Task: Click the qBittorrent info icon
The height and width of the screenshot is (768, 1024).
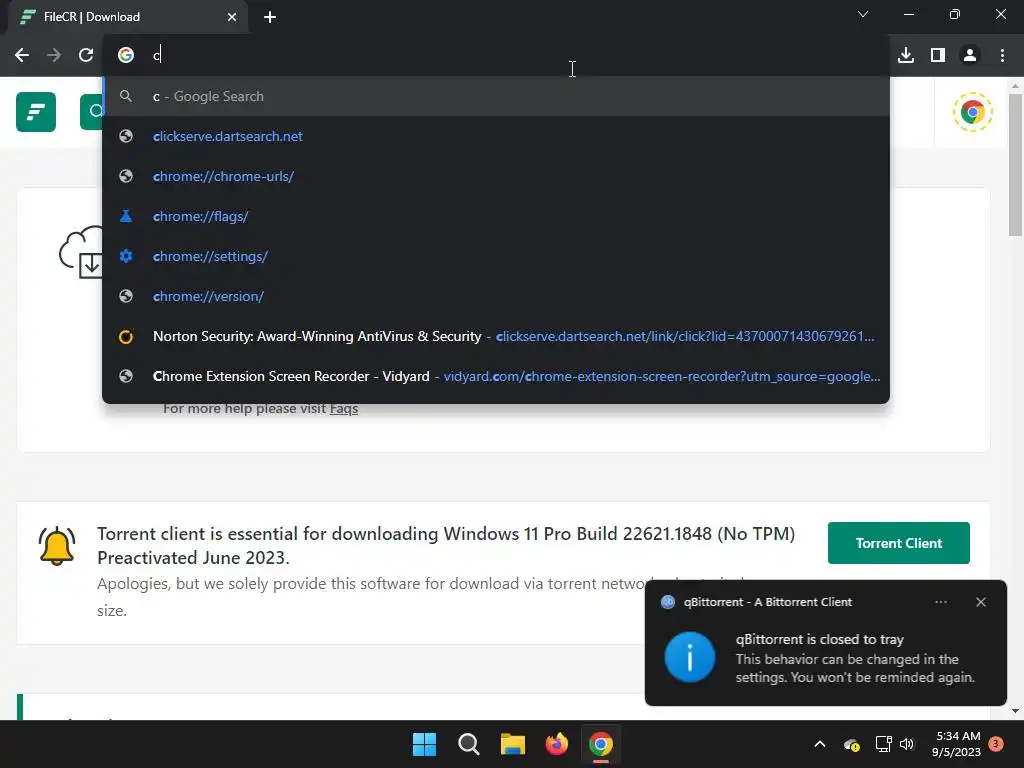Action: coord(690,657)
